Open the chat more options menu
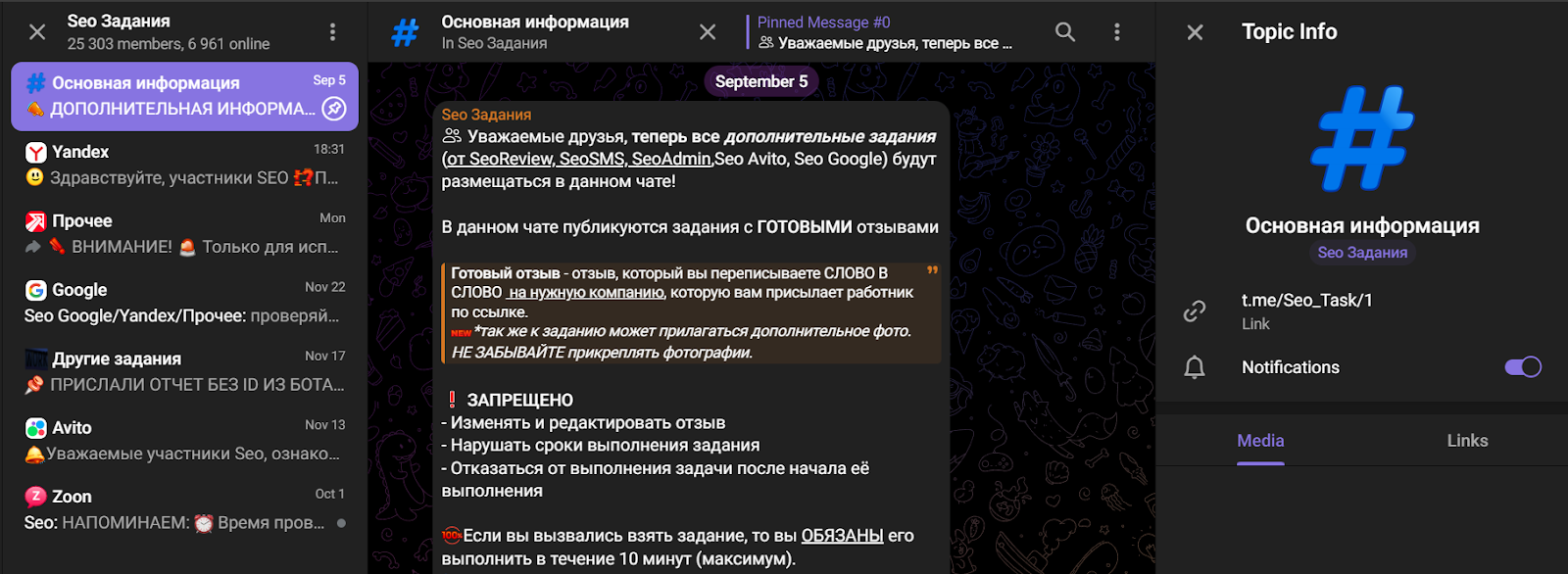 1116,32
